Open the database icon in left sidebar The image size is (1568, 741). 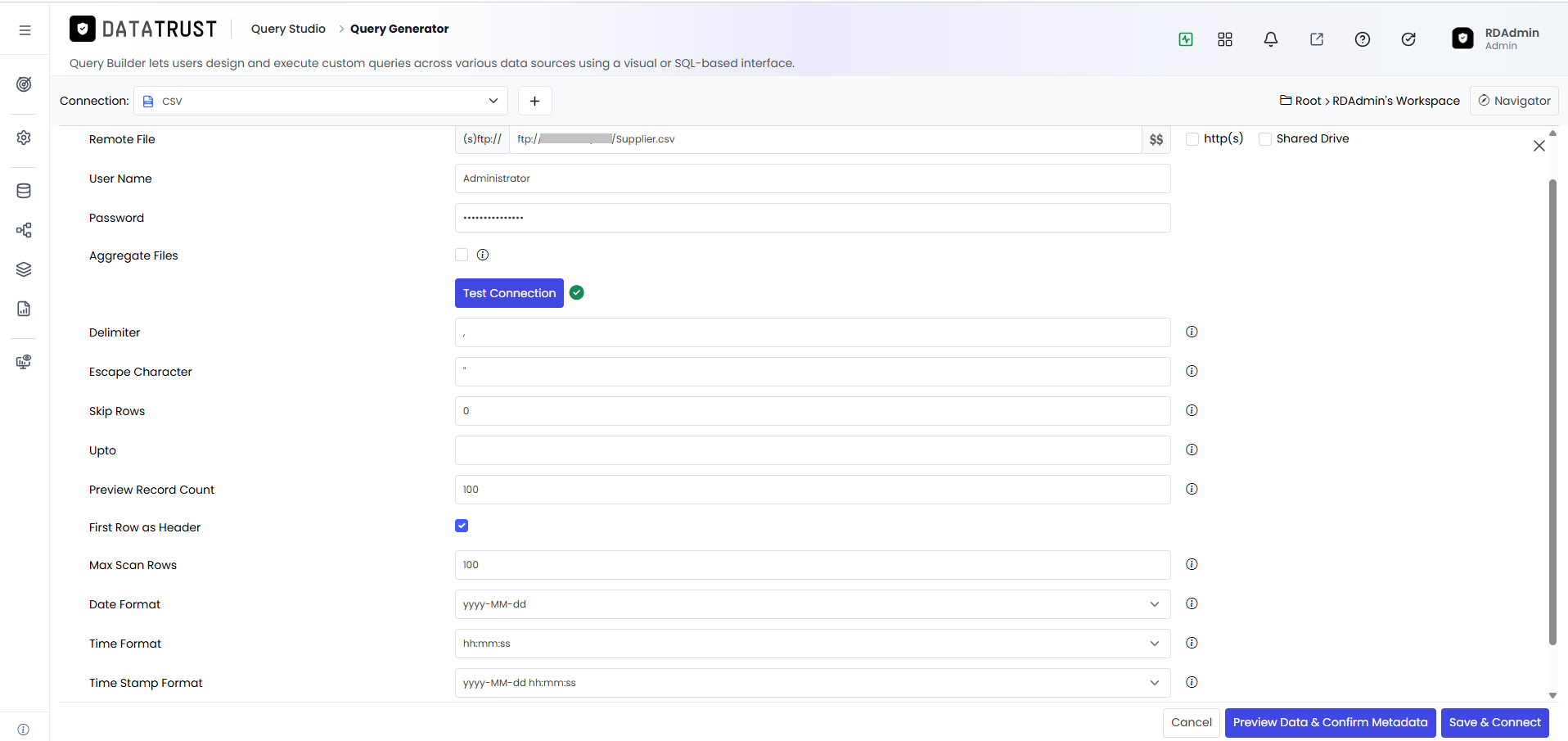tap(24, 191)
